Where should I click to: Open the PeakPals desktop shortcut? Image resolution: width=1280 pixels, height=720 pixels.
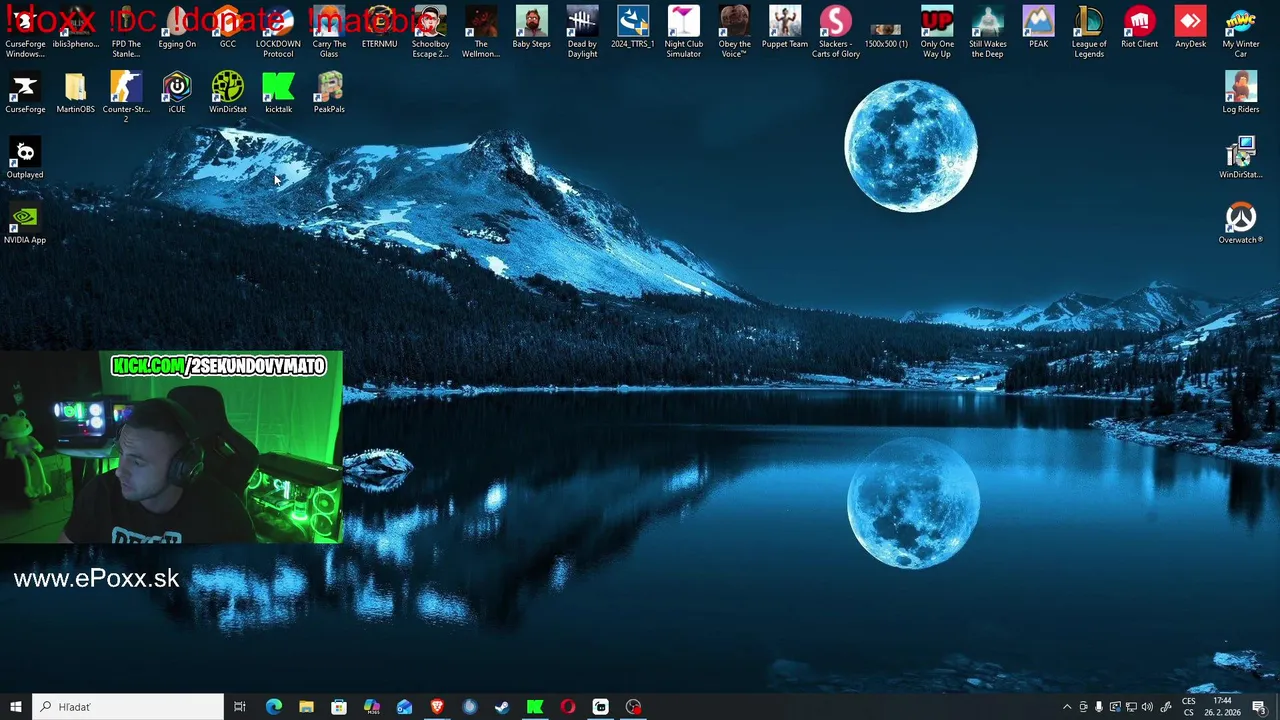pyautogui.click(x=329, y=92)
